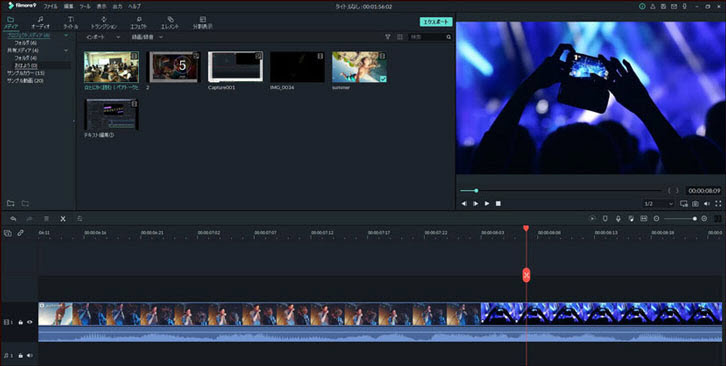Viewport: 726px width, 366px height.
Task: Mute audio track 1 speaker icon
Action: [30, 355]
